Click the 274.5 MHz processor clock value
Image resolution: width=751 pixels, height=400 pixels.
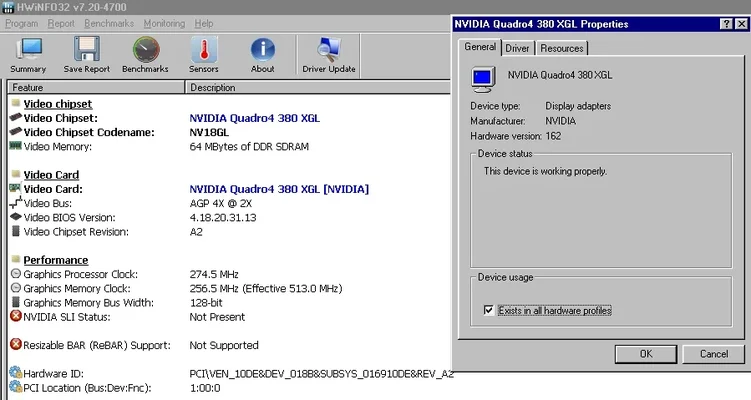[x=214, y=274]
